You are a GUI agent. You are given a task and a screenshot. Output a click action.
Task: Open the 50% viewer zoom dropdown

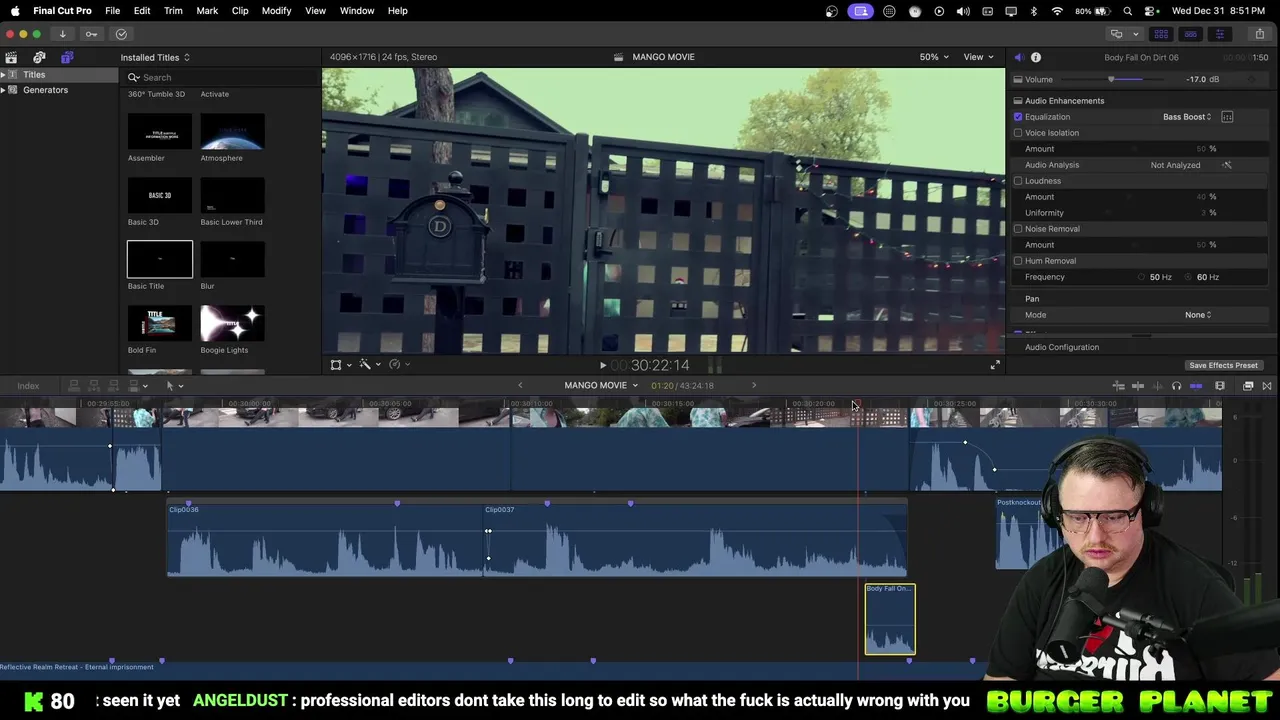click(935, 57)
